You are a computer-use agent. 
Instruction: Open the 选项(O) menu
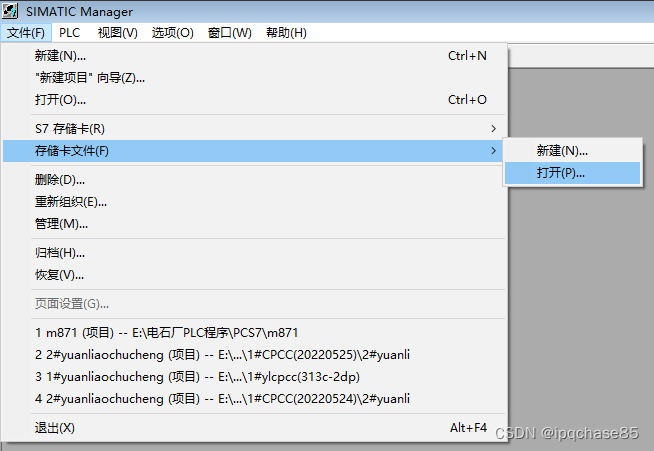(x=172, y=33)
